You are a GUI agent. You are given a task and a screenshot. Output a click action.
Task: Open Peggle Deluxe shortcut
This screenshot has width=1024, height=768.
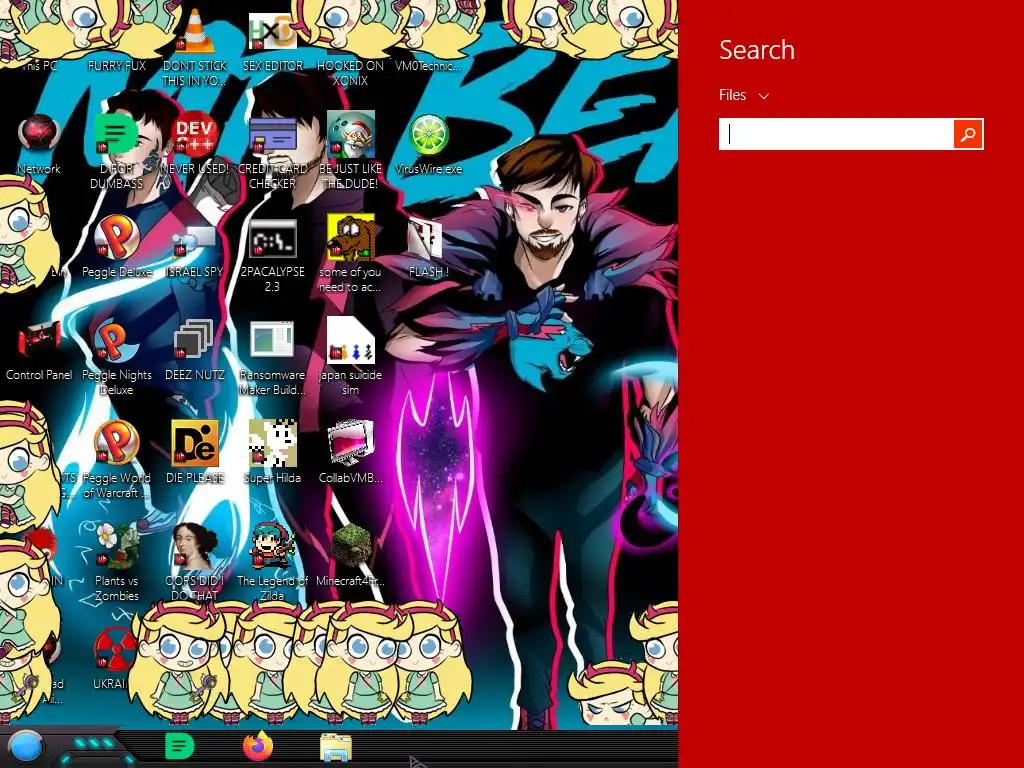(116, 236)
